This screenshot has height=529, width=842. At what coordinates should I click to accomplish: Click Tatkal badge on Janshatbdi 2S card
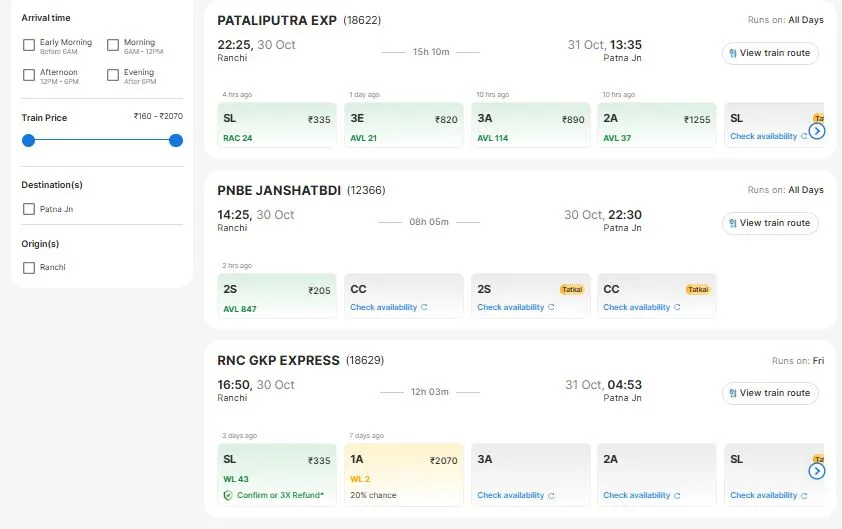(x=572, y=289)
